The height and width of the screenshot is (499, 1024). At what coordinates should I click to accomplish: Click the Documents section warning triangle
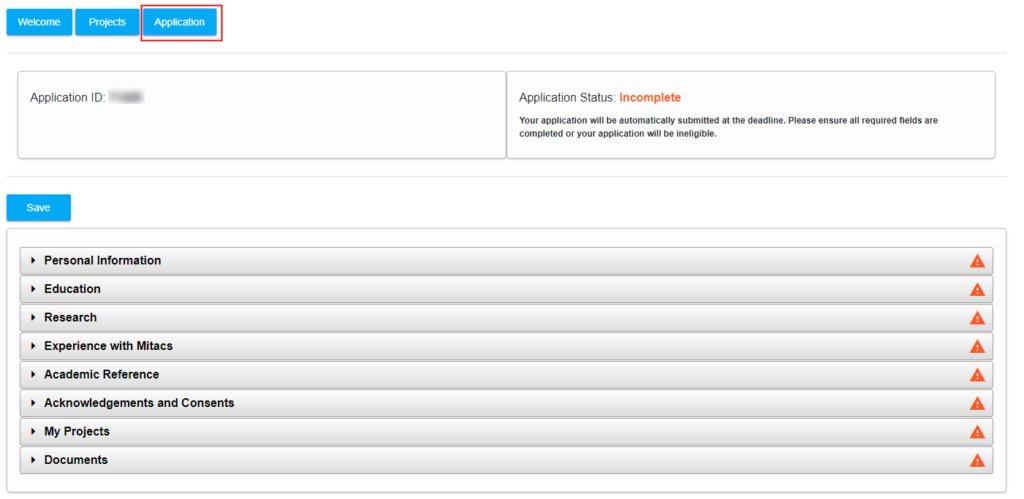(x=976, y=460)
